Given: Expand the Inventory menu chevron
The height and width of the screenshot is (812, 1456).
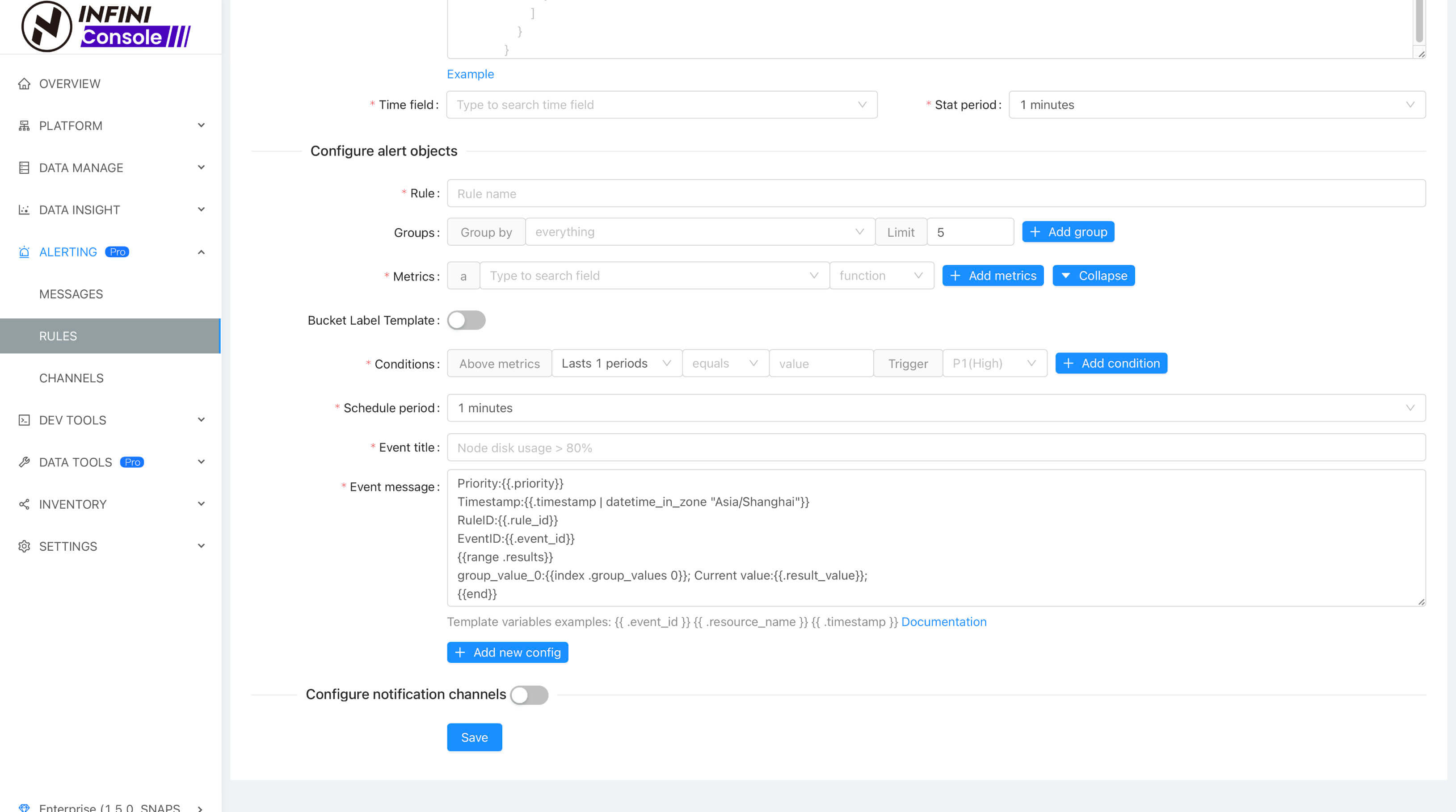Looking at the screenshot, I should click(x=201, y=504).
